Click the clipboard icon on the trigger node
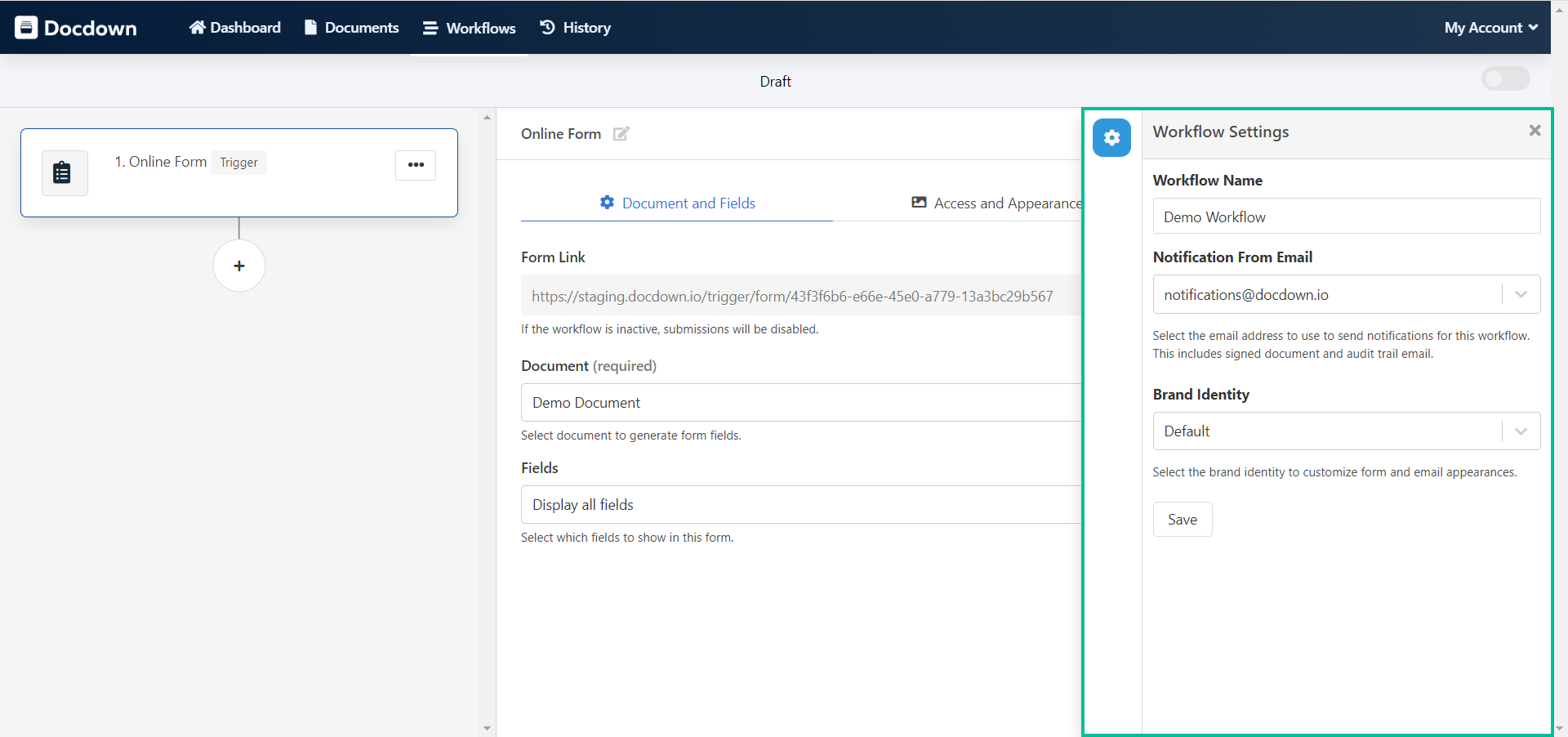This screenshot has height=737, width=1568. (64, 172)
